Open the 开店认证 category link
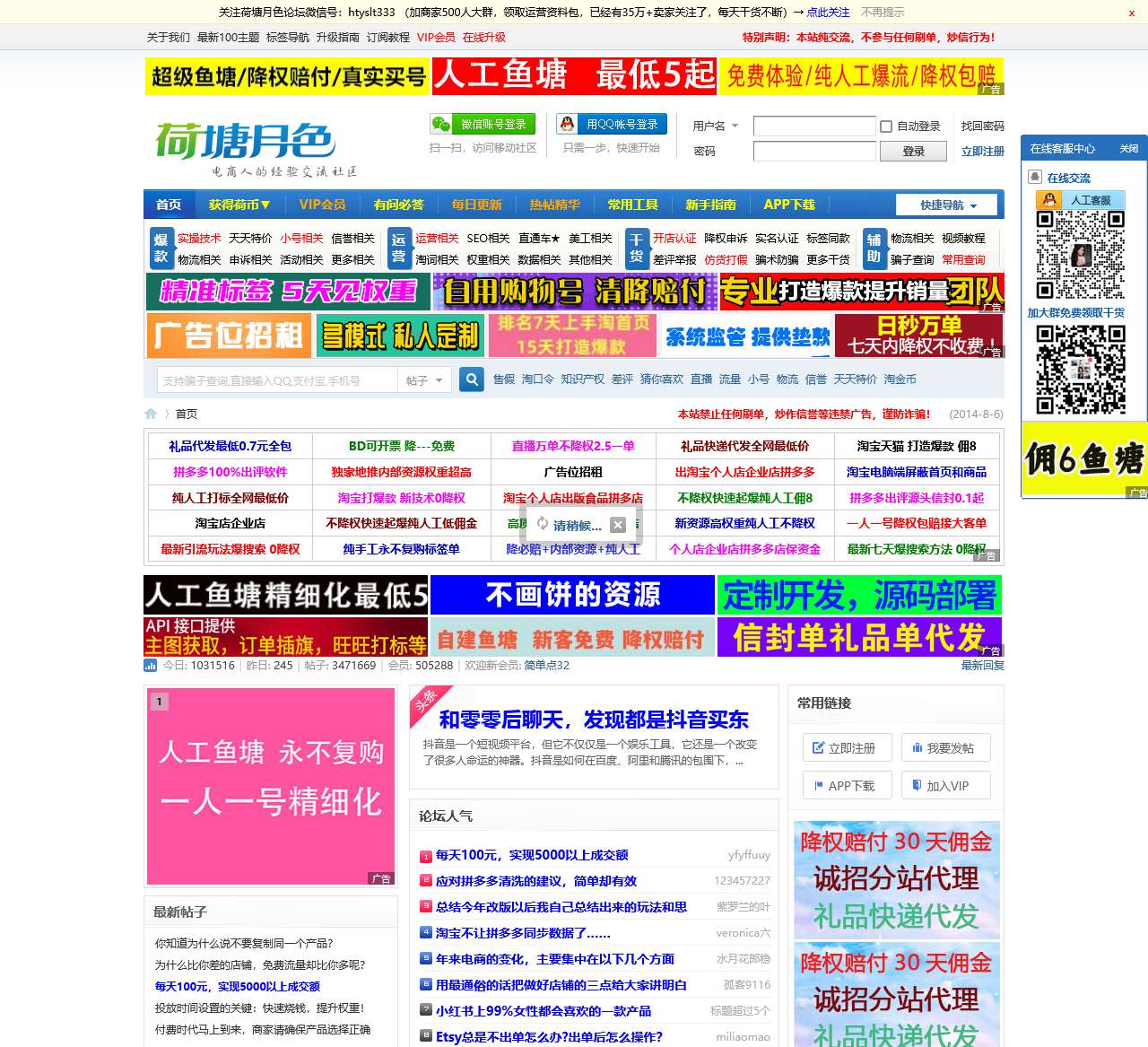Image resolution: width=1148 pixels, height=1047 pixels. coord(674,239)
